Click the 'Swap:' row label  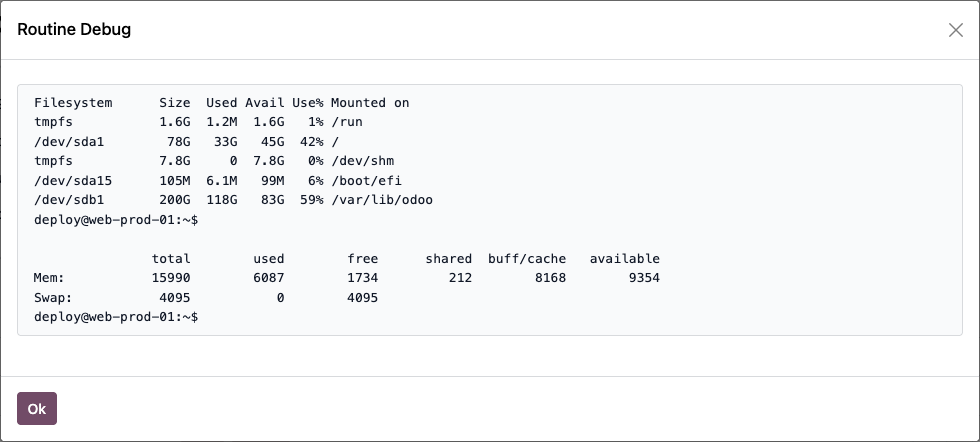(x=53, y=298)
